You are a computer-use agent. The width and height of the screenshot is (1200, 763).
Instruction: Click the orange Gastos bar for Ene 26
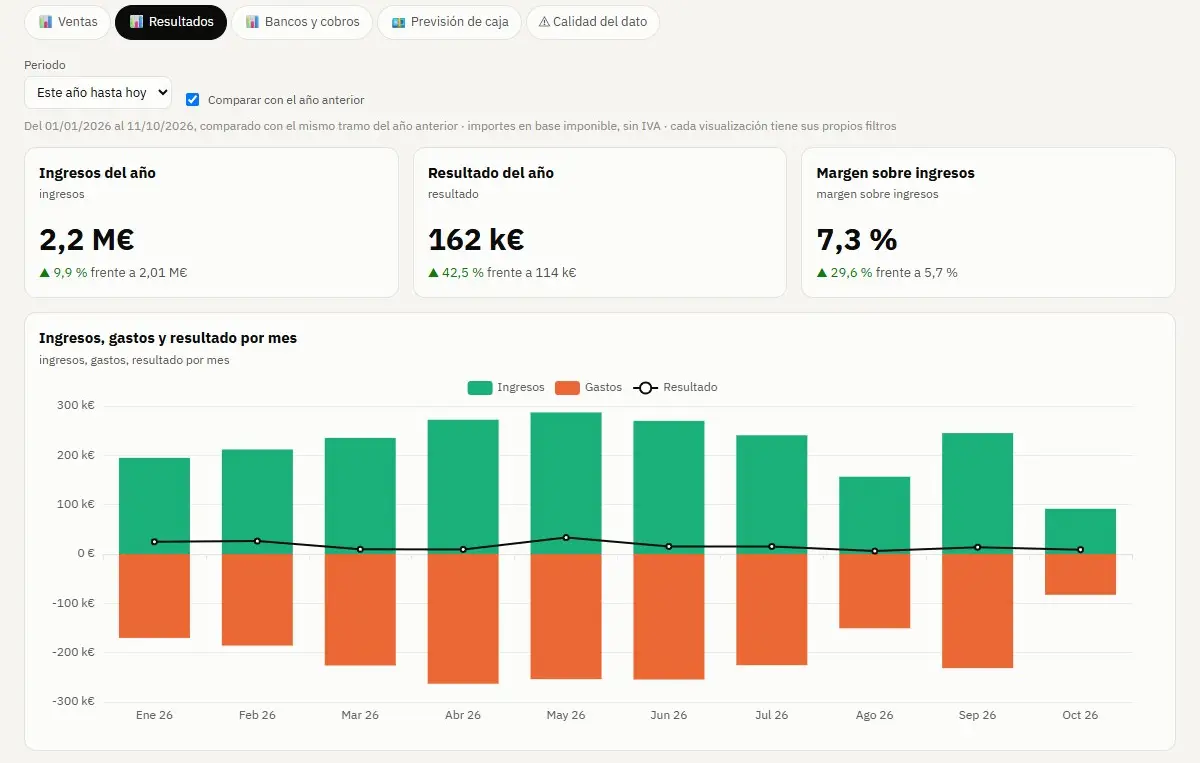pyautogui.click(x=154, y=596)
